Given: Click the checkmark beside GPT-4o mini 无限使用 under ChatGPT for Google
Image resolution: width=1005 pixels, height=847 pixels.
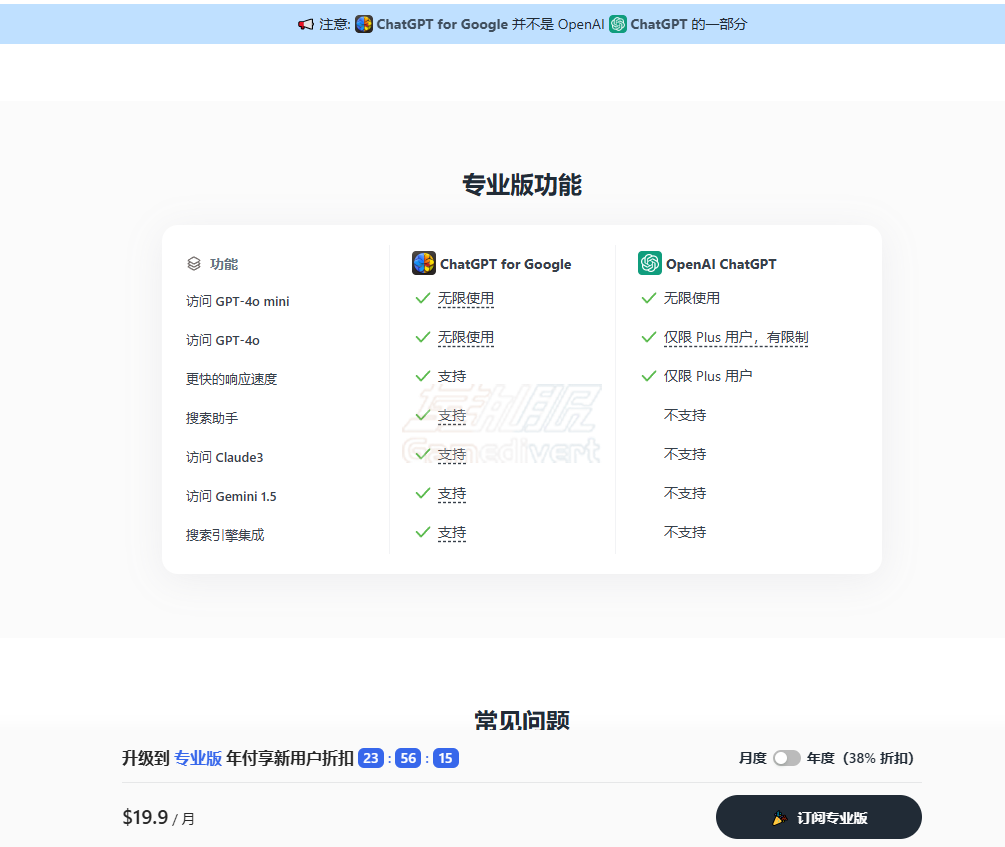Looking at the screenshot, I should 422,298.
